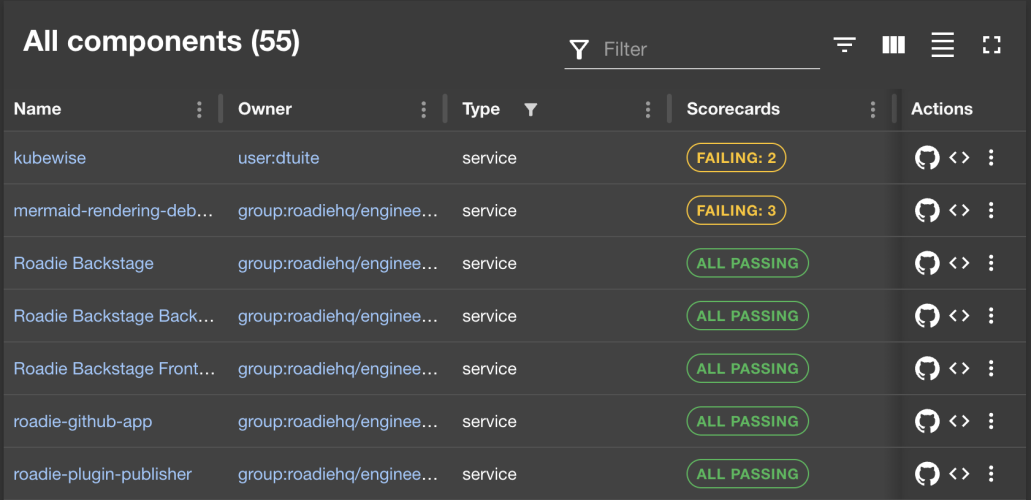1031x500 pixels.
Task: Open Scorecards column options menu
Action: [x=873, y=109]
